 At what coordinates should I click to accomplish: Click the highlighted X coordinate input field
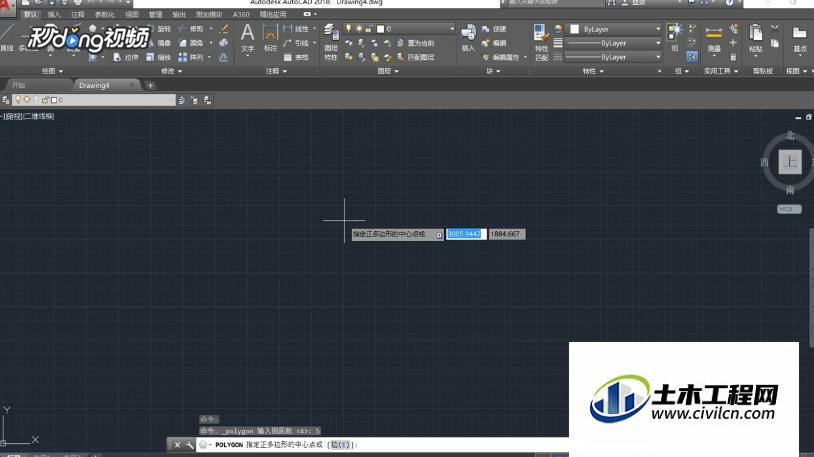(x=466, y=234)
